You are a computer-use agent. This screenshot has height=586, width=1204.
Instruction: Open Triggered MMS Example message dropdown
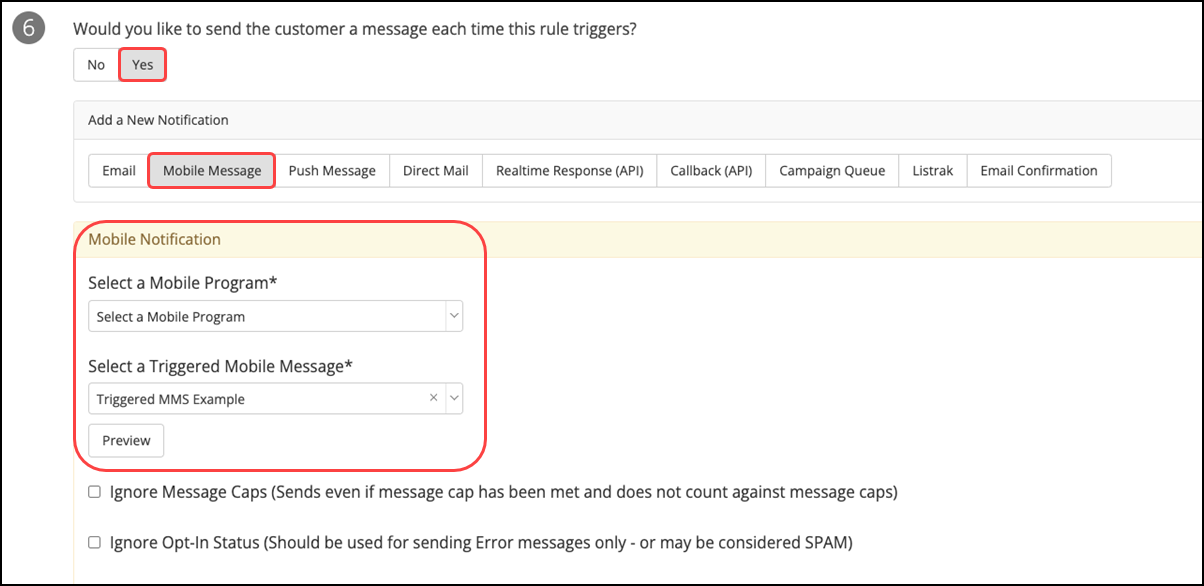pos(275,399)
